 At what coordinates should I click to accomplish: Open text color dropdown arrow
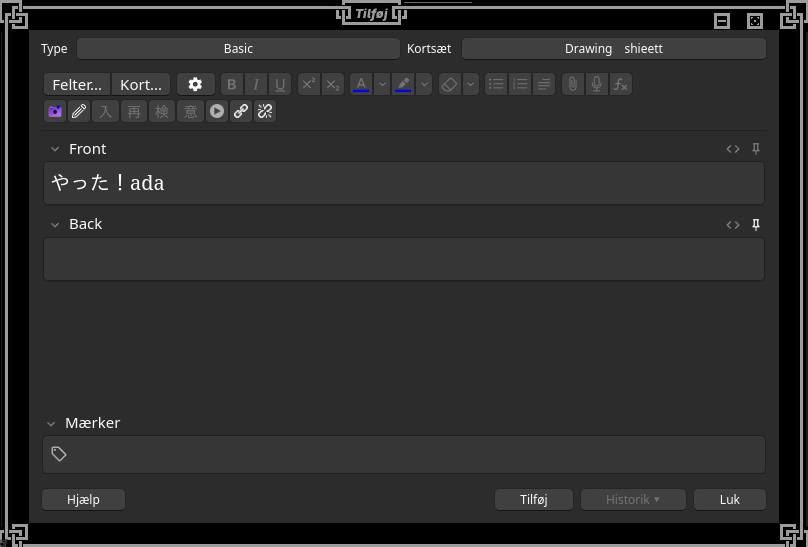(382, 84)
